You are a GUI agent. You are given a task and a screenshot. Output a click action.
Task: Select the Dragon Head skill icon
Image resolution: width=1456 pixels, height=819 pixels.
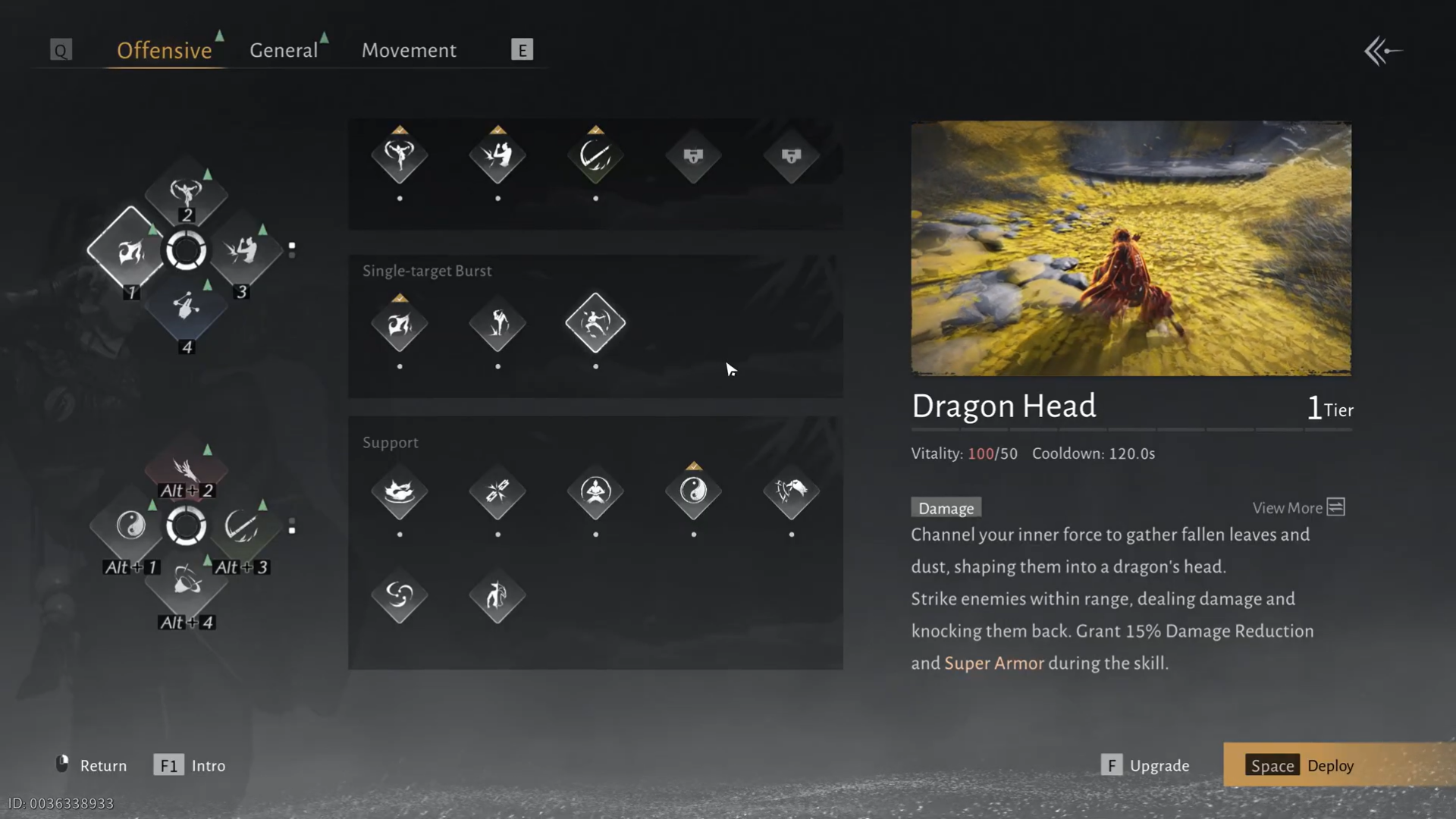tap(595, 323)
